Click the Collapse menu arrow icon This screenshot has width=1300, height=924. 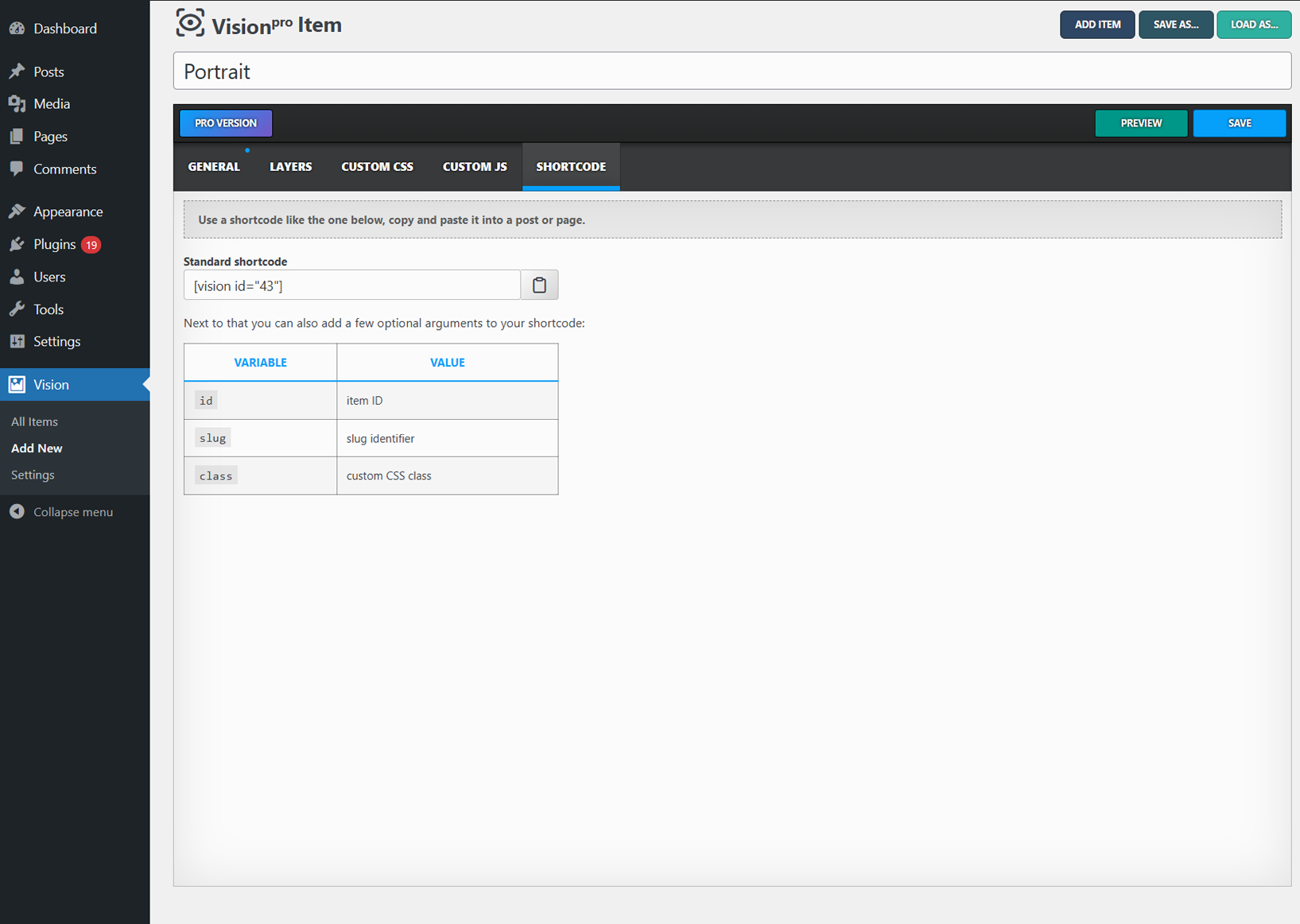(17, 511)
